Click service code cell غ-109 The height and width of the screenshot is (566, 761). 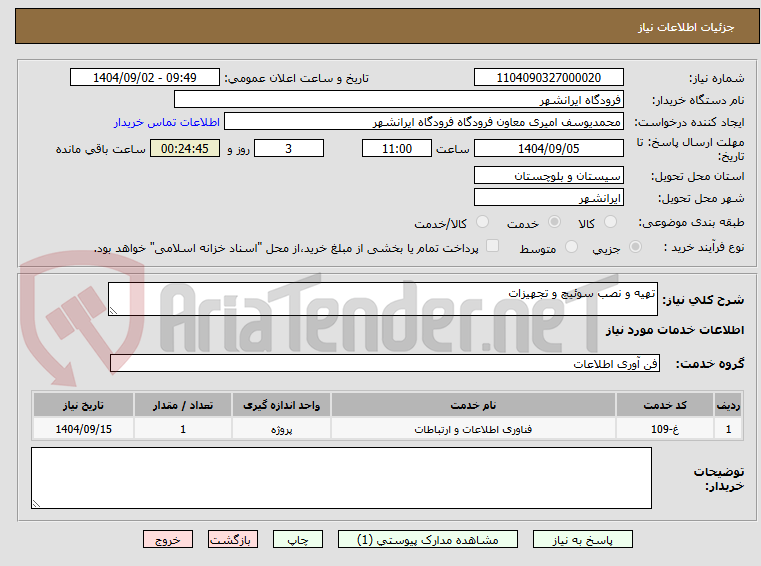pos(665,429)
